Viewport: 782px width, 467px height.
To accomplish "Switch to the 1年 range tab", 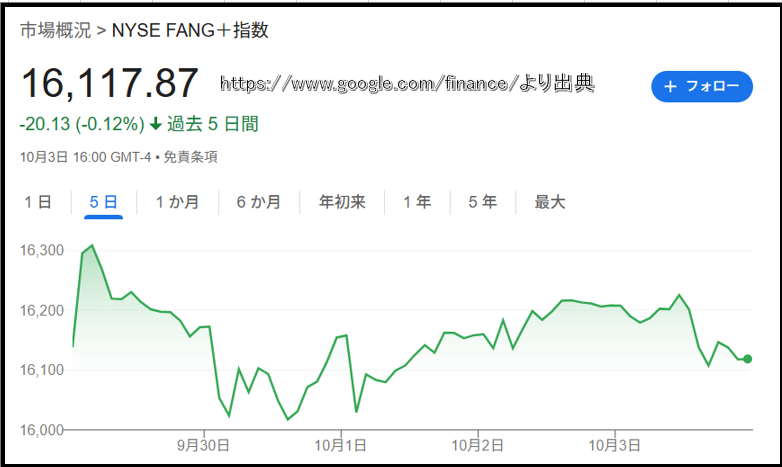I will click(417, 202).
